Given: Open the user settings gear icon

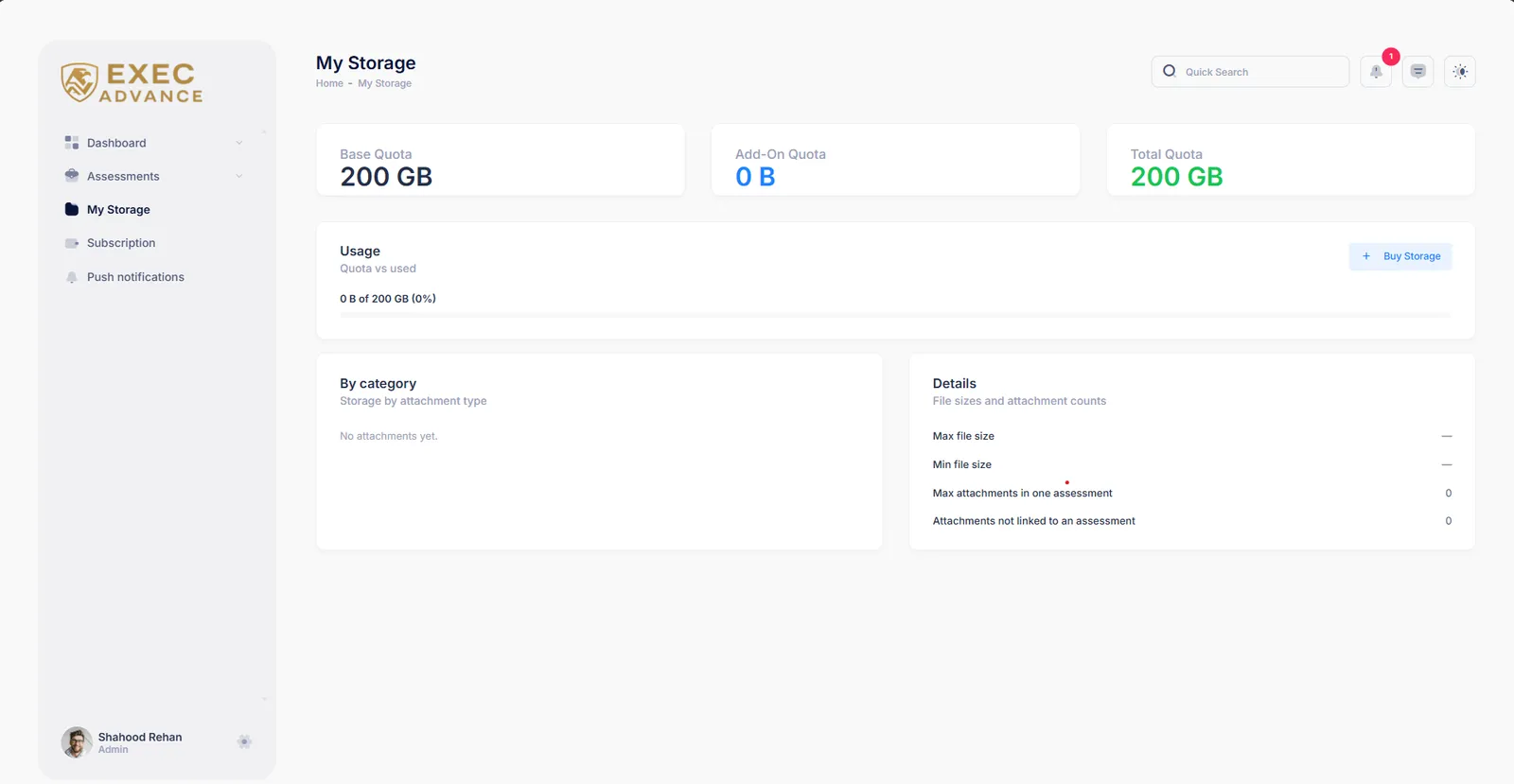Looking at the screenshot, I should 244,741.
